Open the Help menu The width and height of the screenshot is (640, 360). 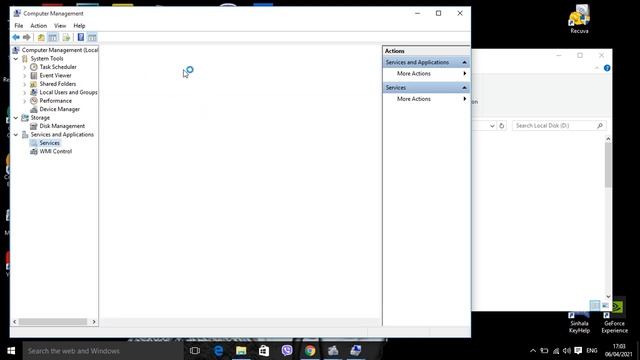click(x=79, y=25)
